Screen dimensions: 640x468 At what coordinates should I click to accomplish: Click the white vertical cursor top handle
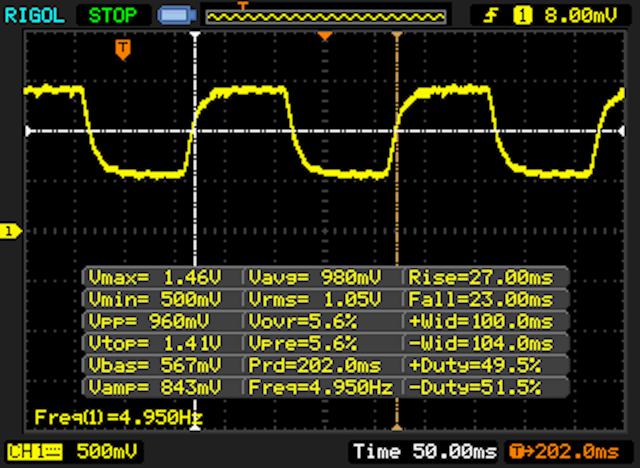195,35
